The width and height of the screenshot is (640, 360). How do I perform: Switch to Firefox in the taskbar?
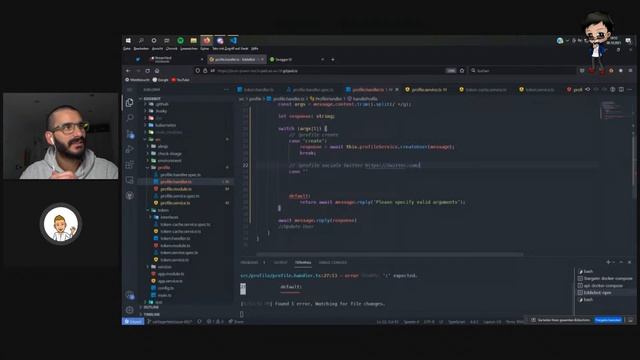[207, 40]
